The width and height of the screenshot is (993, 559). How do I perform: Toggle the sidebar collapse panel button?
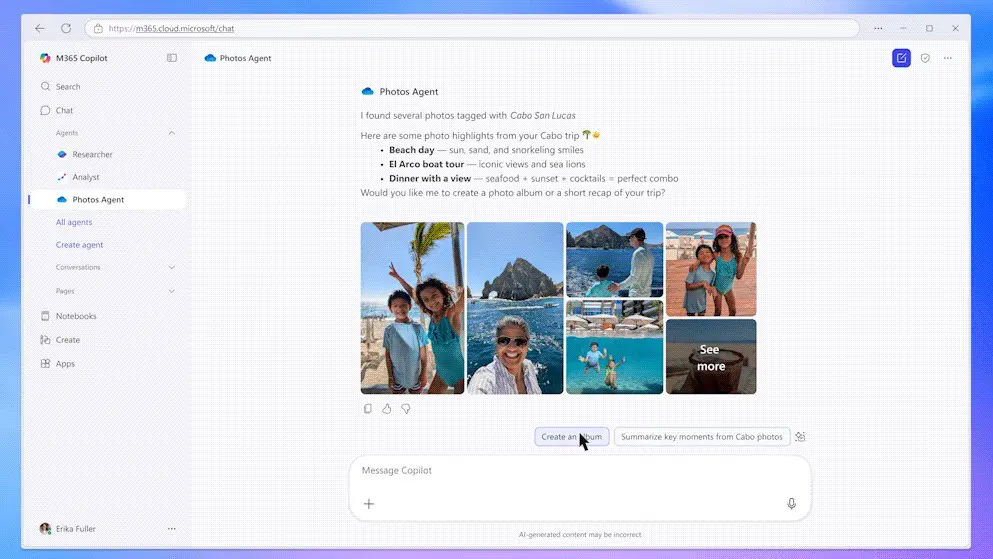pos(172,58)
